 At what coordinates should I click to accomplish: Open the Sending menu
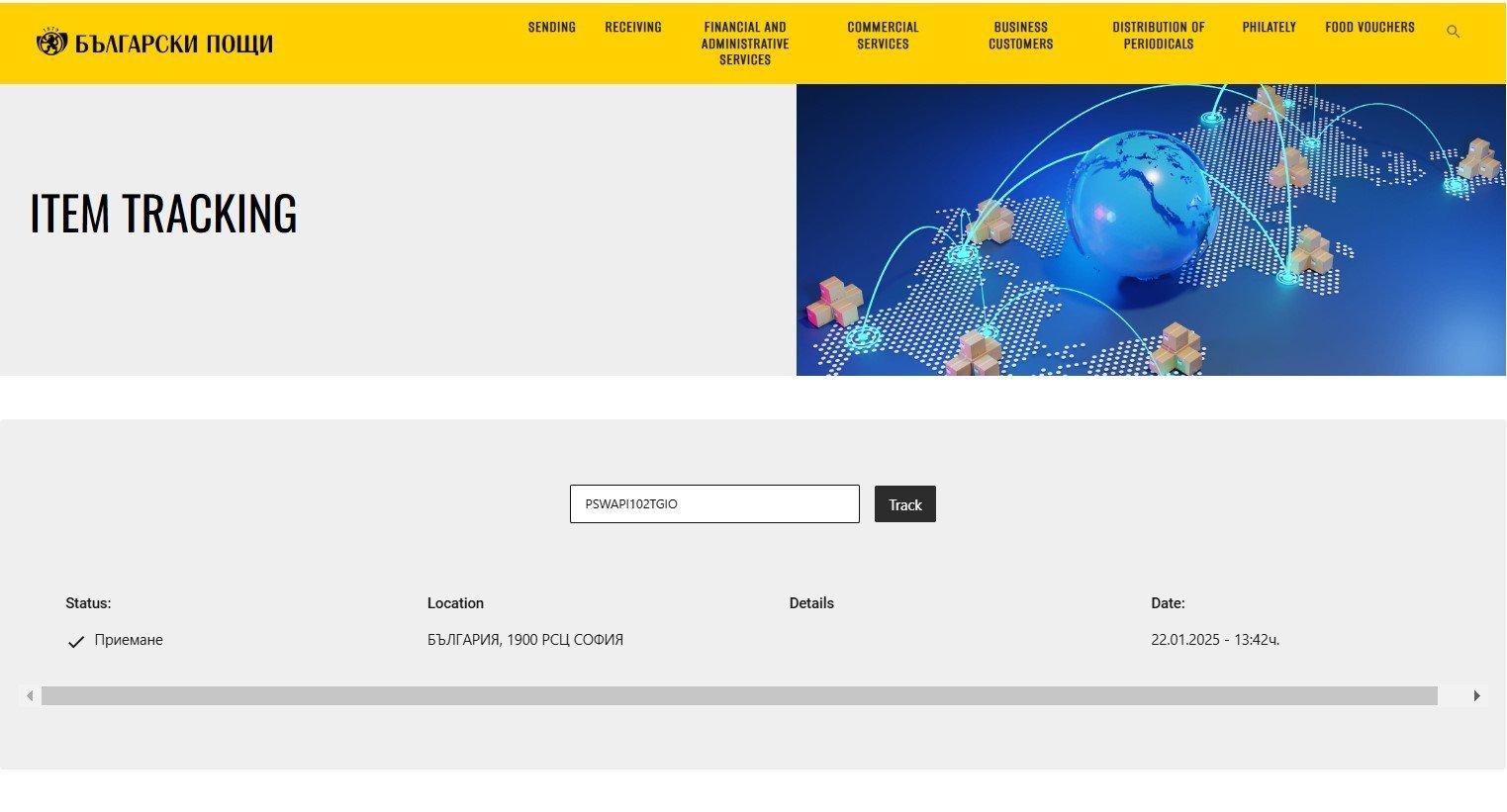click(551, 28)
